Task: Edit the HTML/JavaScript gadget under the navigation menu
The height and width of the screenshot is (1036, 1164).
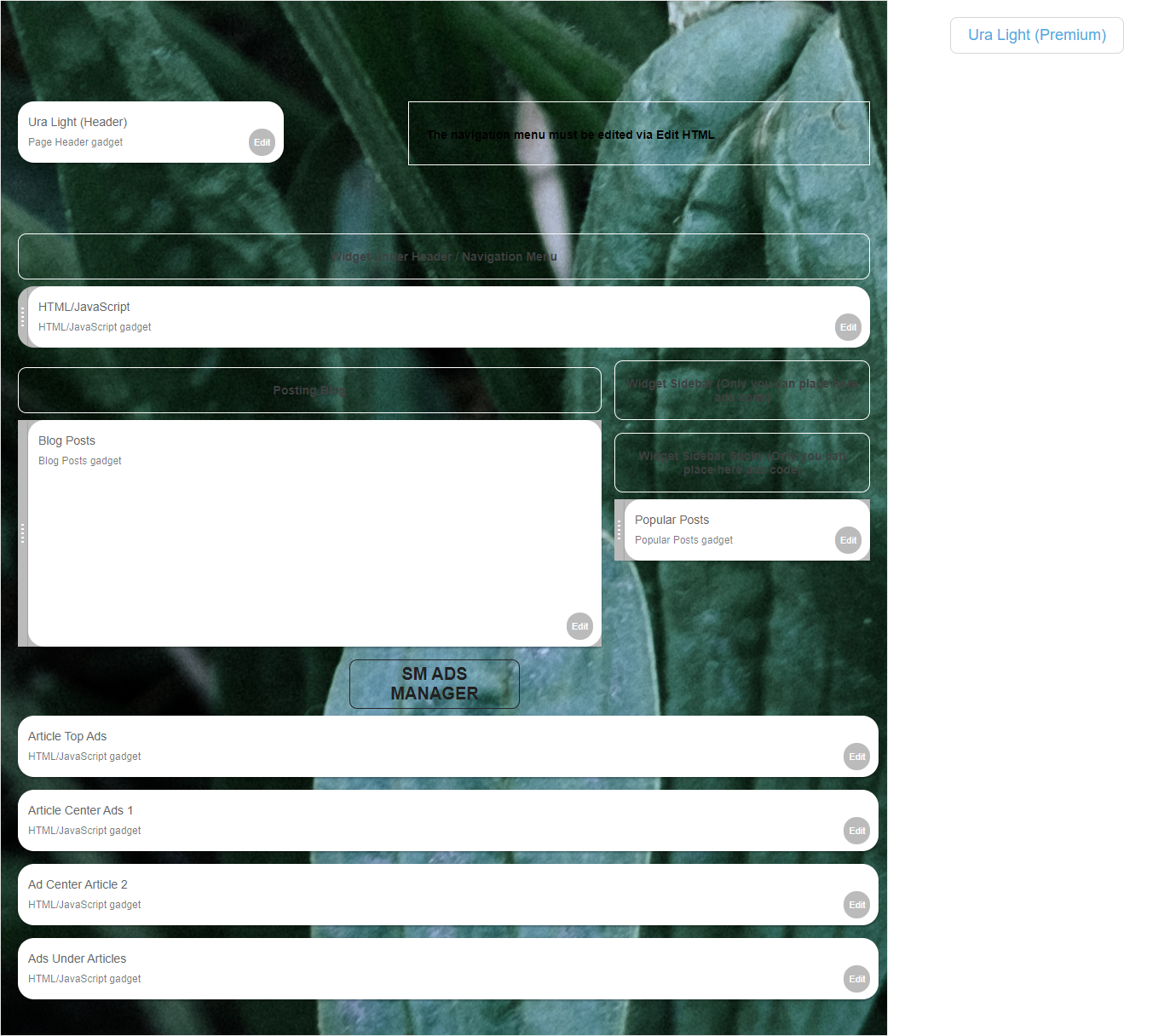Action: (848, 327)
